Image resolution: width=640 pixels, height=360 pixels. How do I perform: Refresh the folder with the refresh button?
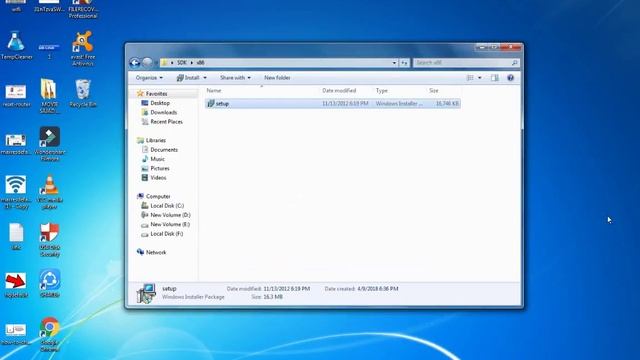404,63
